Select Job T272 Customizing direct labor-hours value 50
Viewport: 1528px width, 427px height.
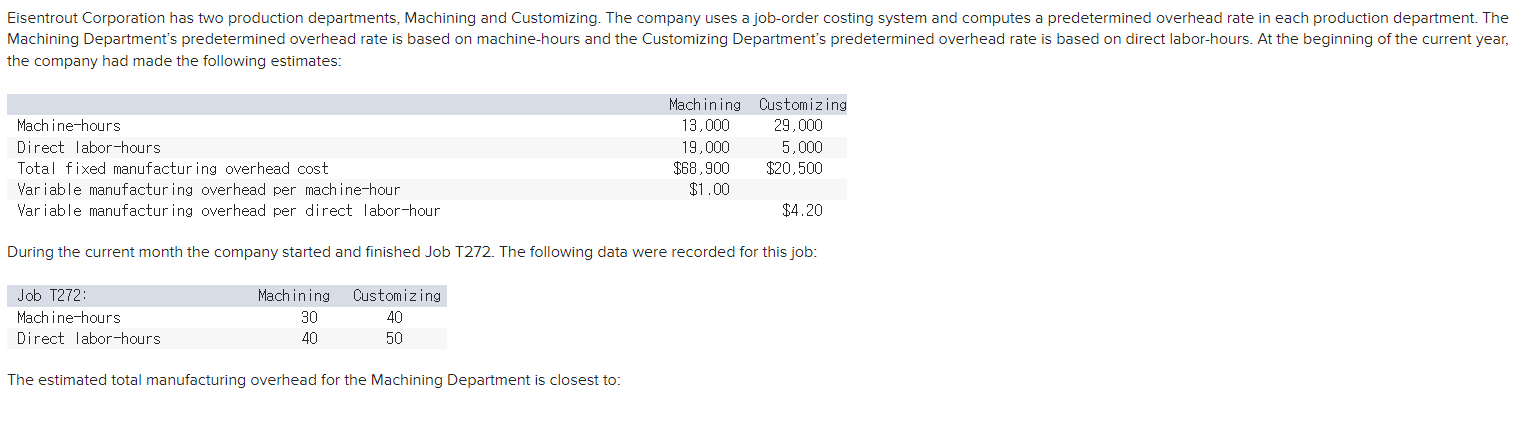(x=395, y=338)
